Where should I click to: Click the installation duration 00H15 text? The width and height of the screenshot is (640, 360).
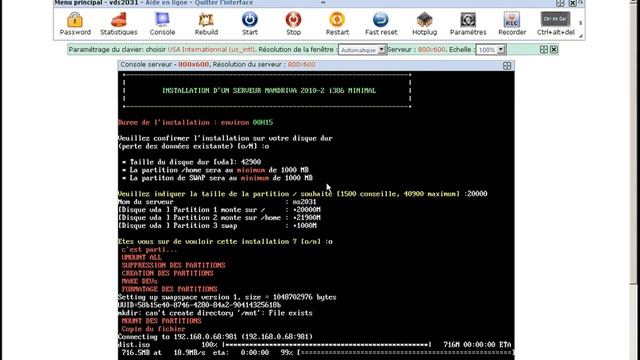263,122
